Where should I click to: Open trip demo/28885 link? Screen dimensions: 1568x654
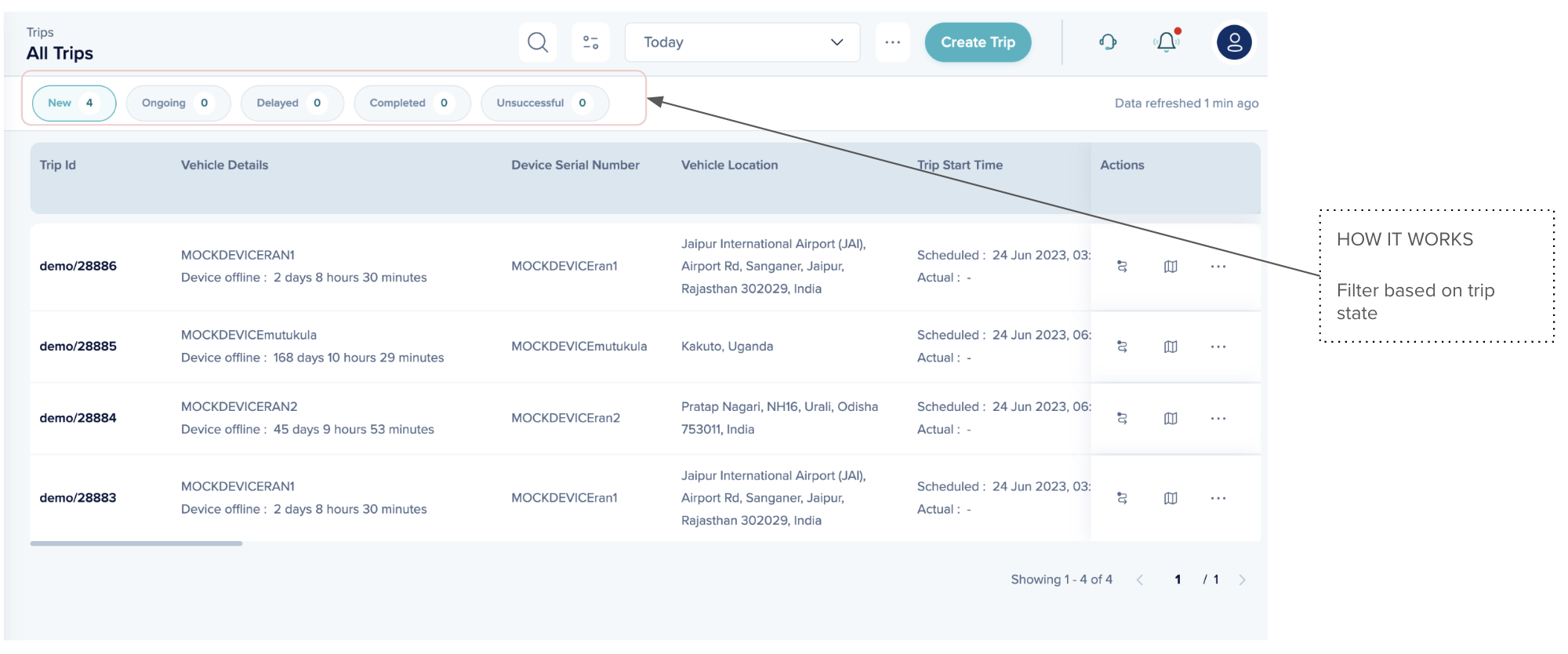click(78, 347)
